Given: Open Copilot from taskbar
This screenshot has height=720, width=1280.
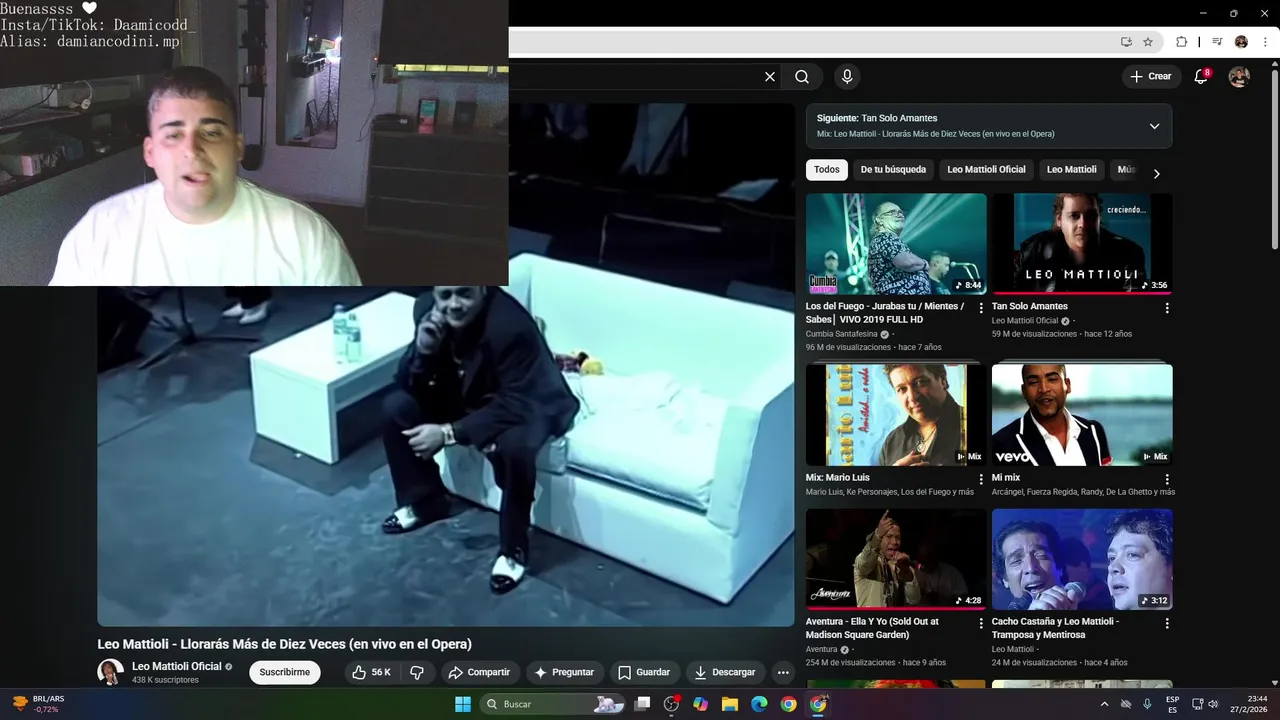Looking at the screenshot, I should [x=700, y=704].
